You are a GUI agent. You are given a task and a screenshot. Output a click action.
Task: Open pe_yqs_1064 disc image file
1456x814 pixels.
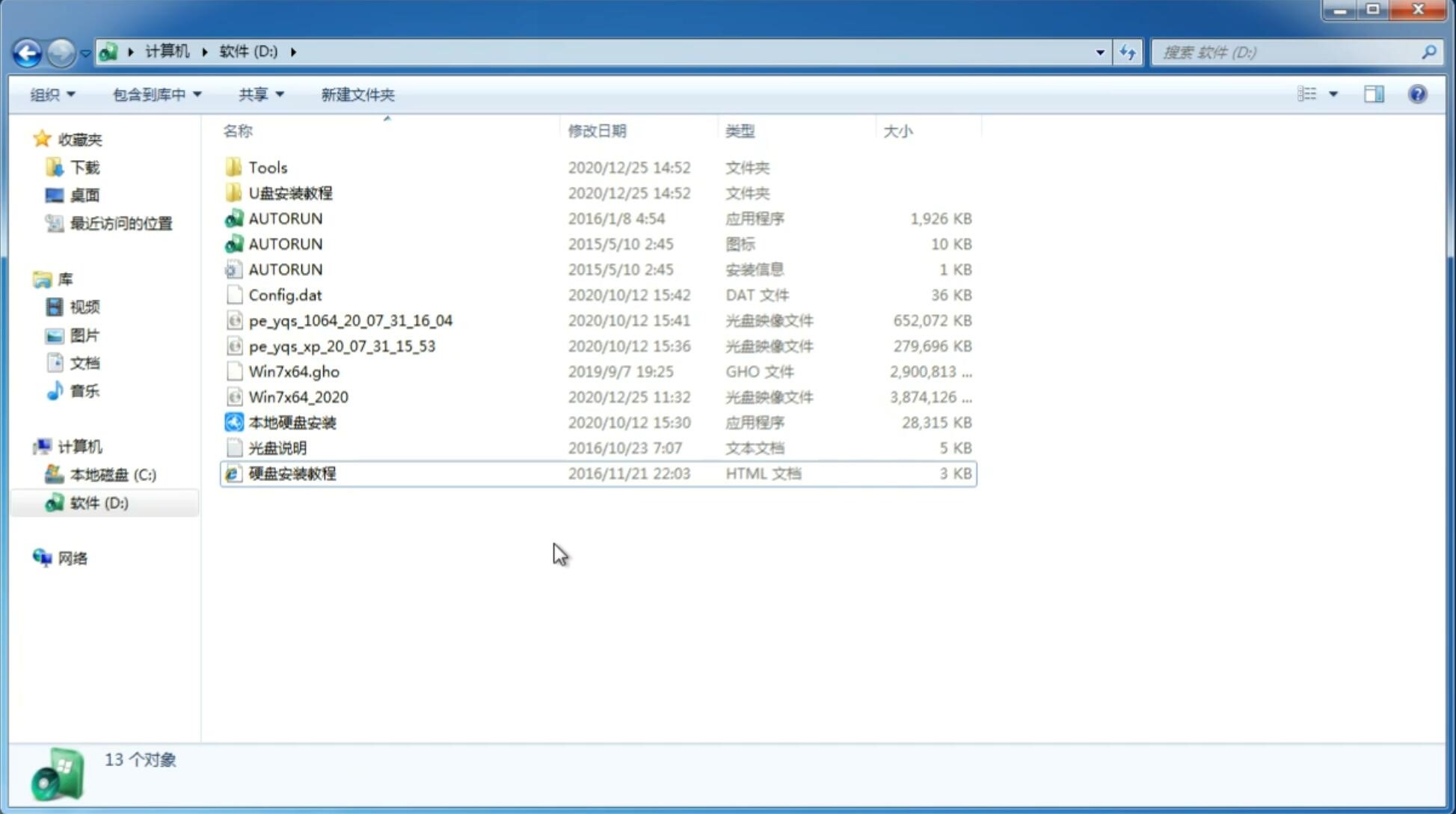tap(350, 320)
